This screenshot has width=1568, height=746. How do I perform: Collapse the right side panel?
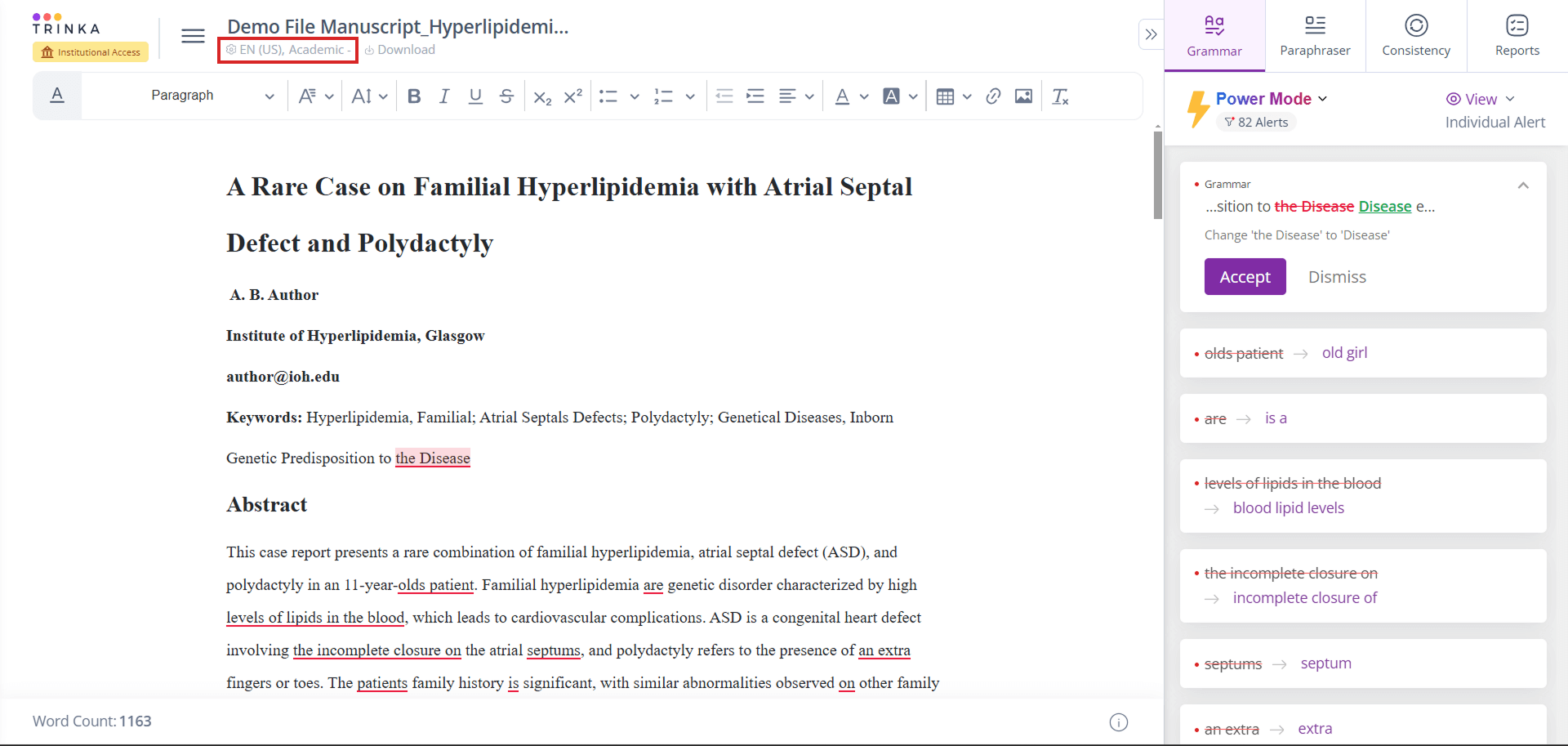[x=1151, y=34]
